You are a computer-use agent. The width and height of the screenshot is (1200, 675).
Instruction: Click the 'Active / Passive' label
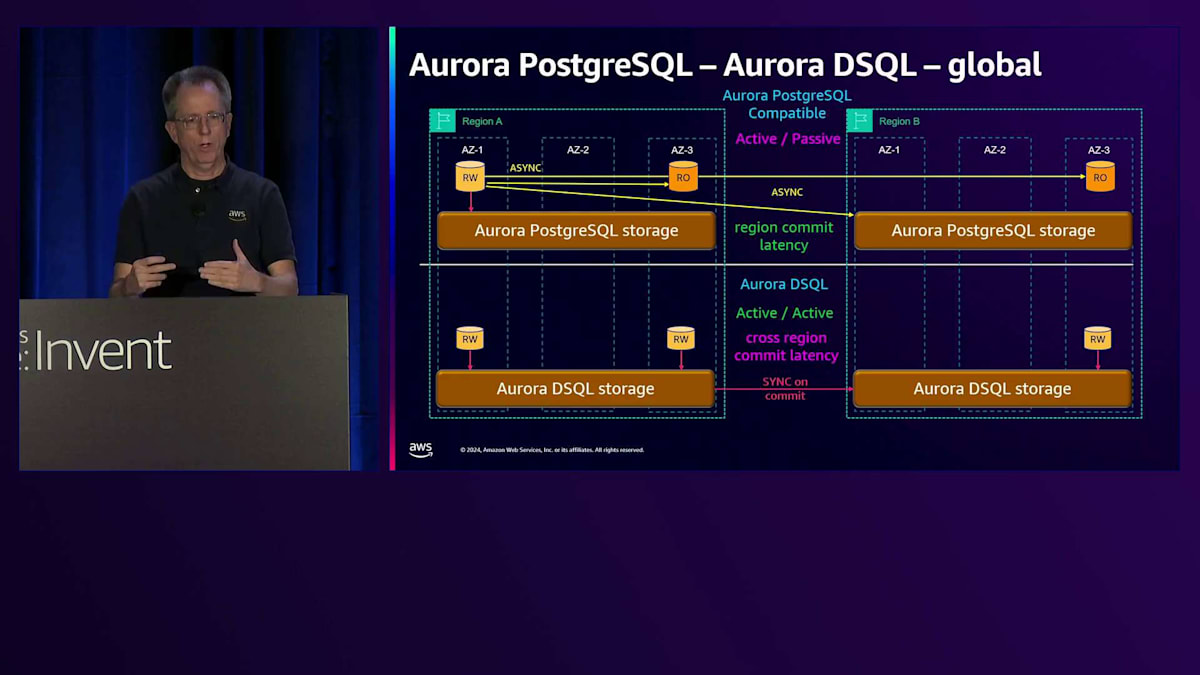(x=788, y=139)
